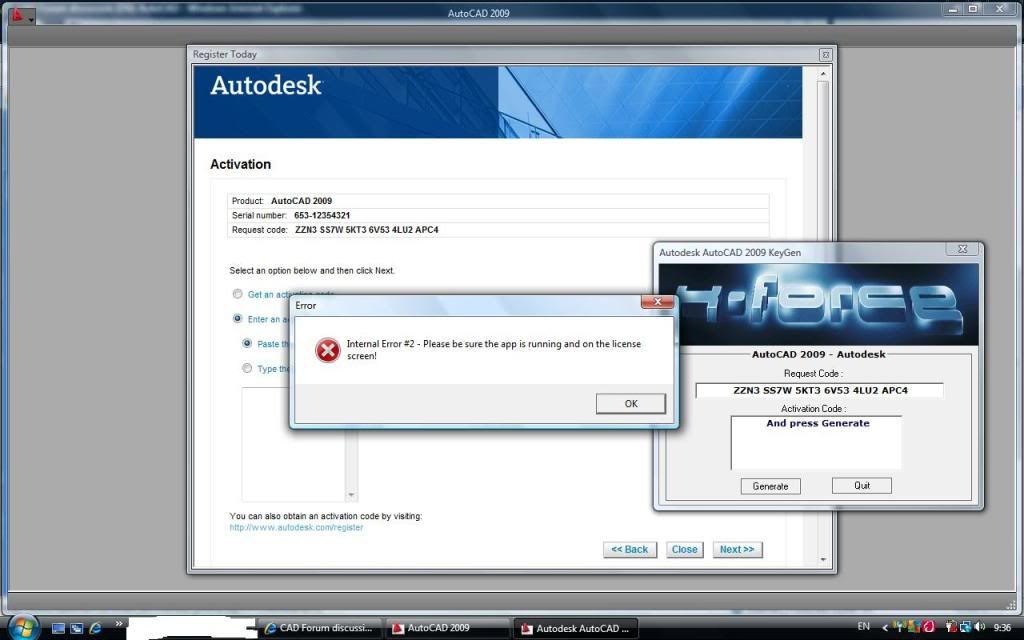Click the Activation Code box in KeyGen
This screenshot has width=1024, height=640.
[x=816, y=443]
